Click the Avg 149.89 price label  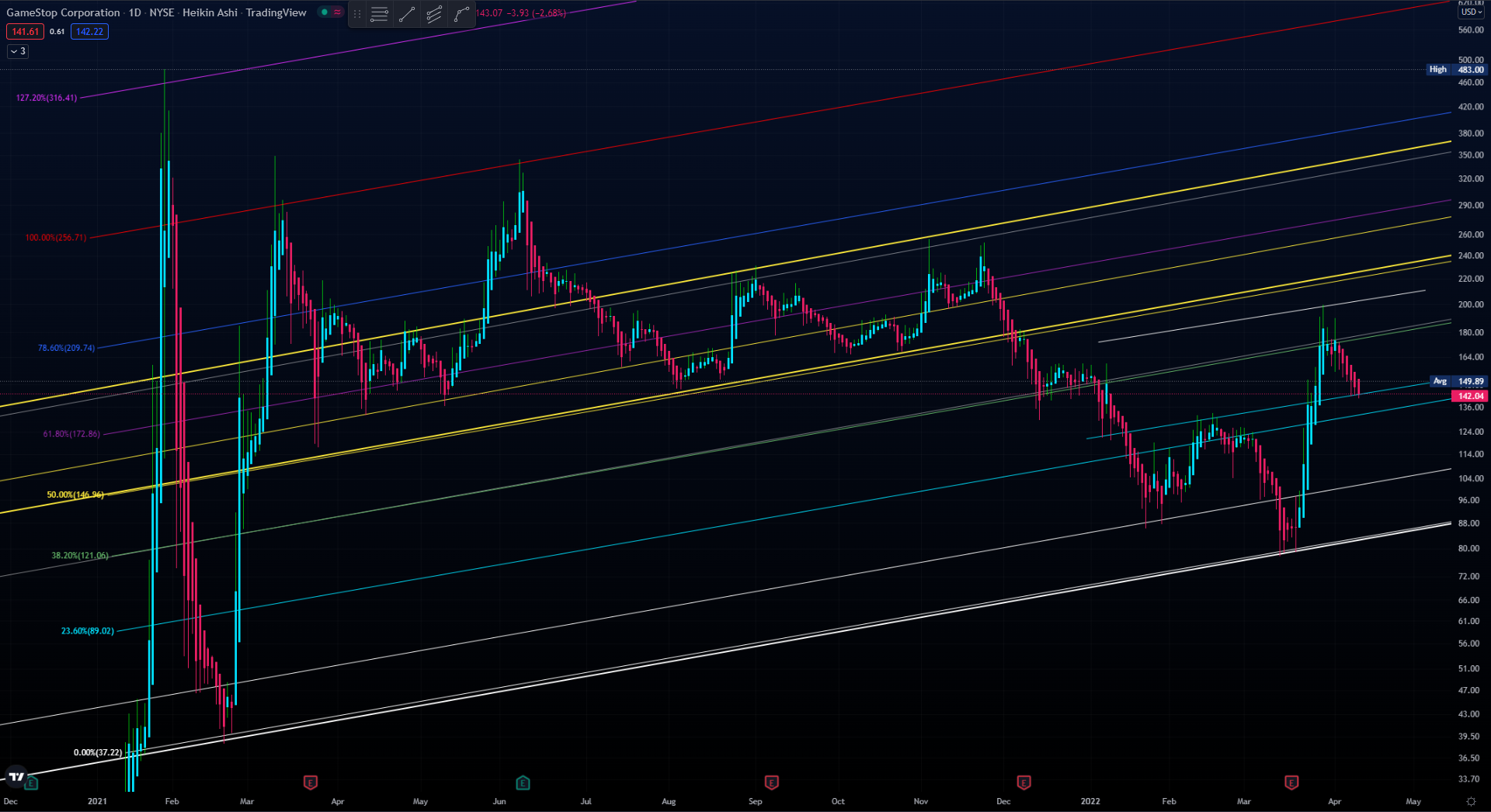pyautogui.click(x=1458, y=381)
